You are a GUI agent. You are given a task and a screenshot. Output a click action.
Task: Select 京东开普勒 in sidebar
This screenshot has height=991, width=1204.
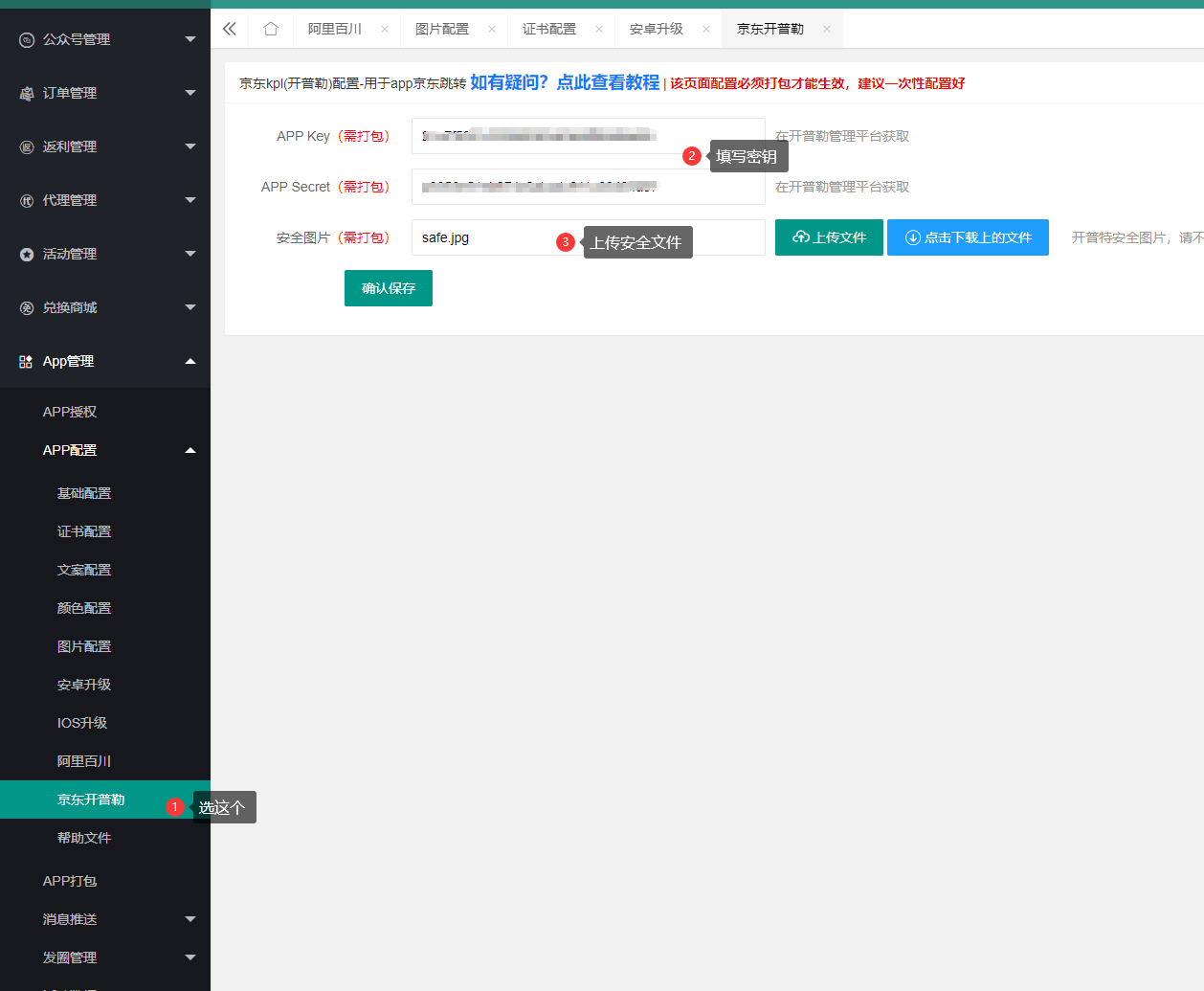(91, 800)
